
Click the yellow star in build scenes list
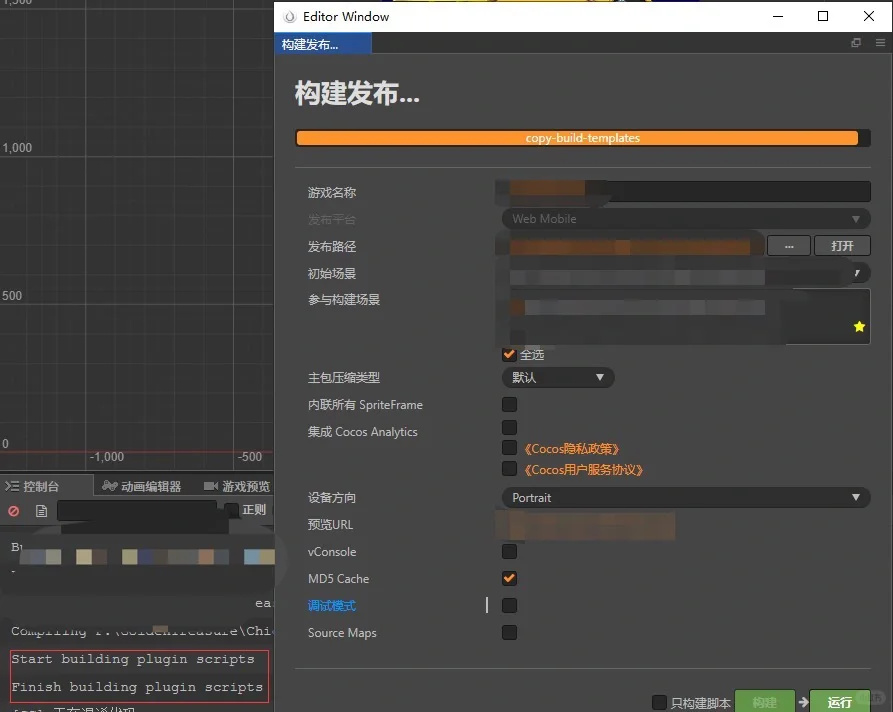(x=859, y=326)
